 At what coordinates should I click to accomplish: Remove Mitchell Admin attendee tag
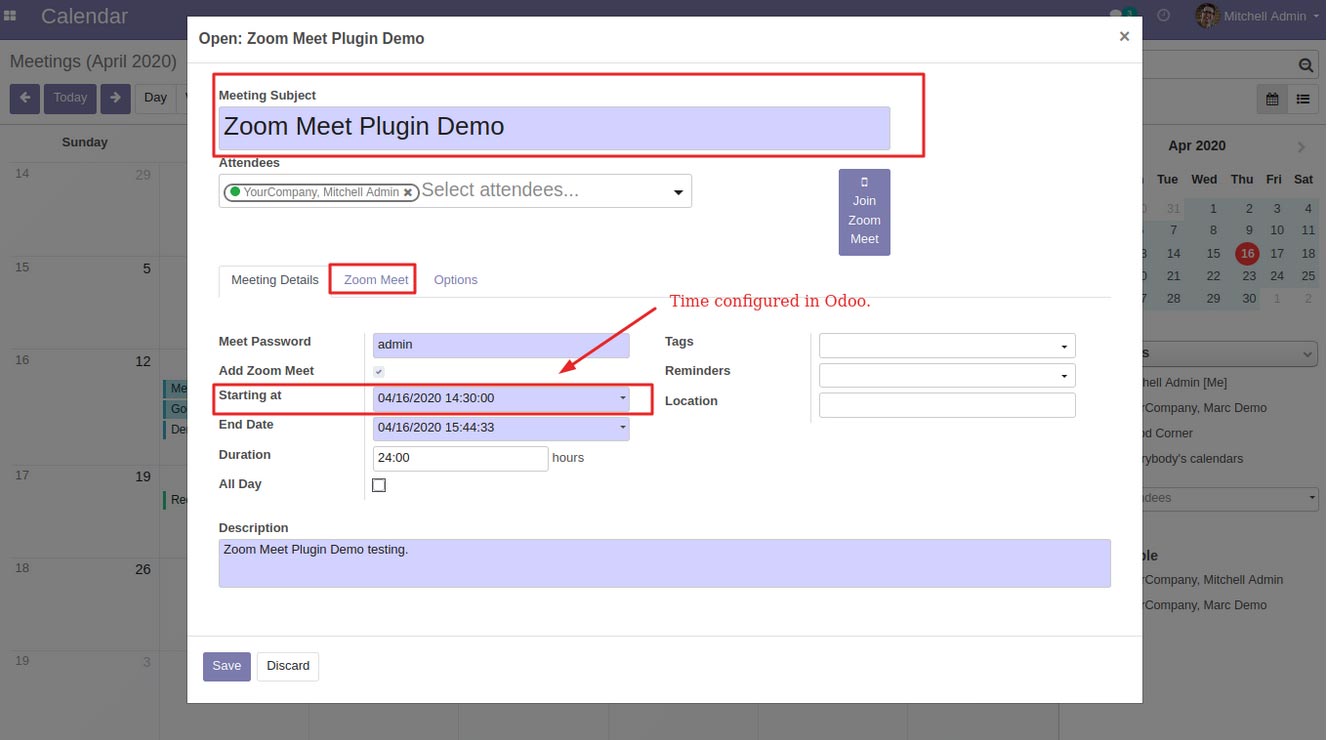coord(408,193)
